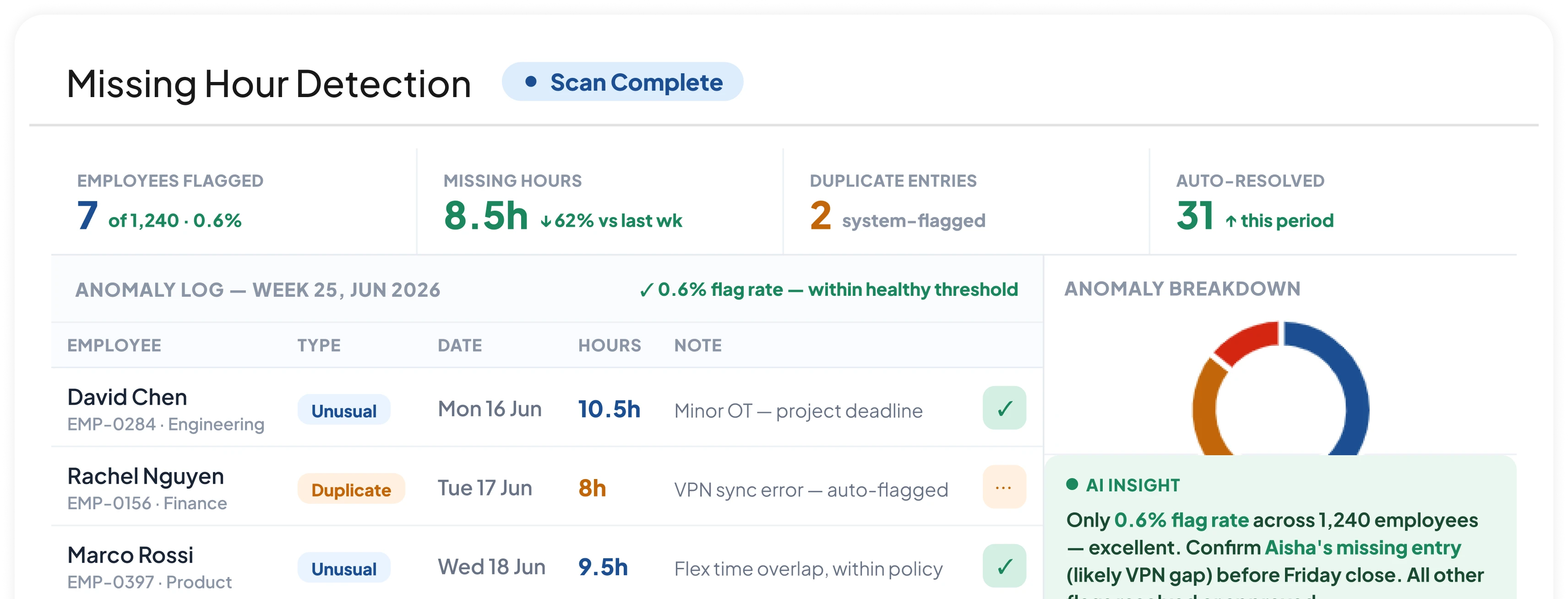Click the '62% vs last wk' trend text

(611, 220)
